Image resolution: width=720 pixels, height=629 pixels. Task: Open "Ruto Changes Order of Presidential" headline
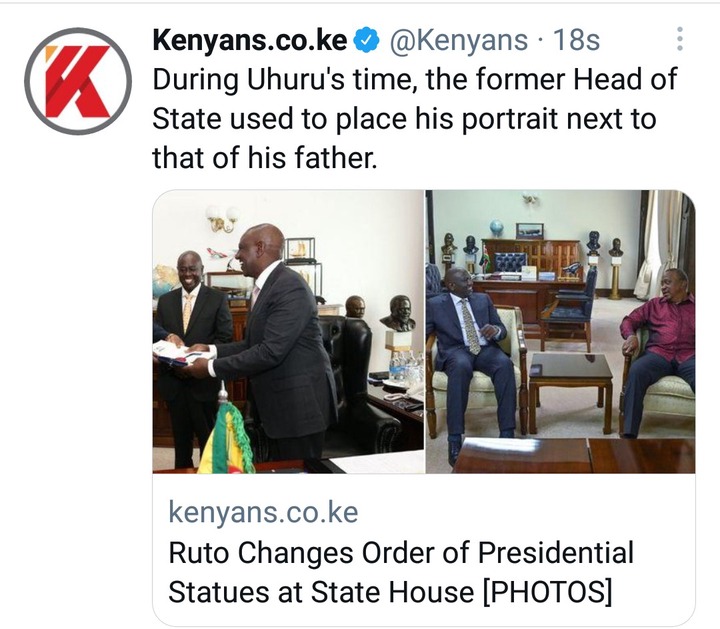[x=401, y=552]
